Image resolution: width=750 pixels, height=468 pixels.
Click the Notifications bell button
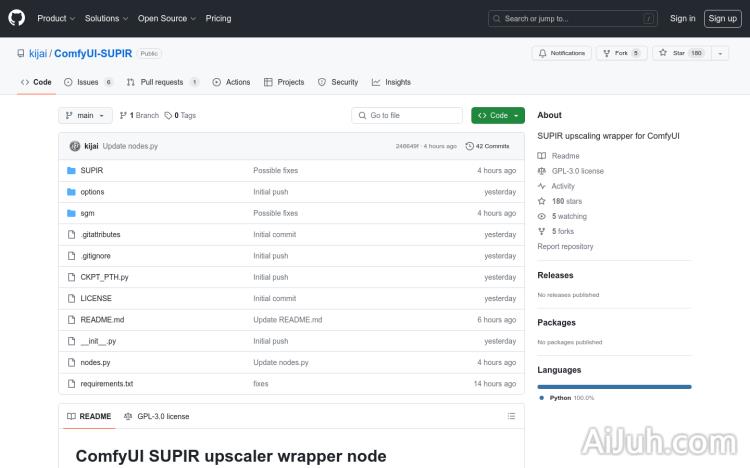click(x=561, y=53)
